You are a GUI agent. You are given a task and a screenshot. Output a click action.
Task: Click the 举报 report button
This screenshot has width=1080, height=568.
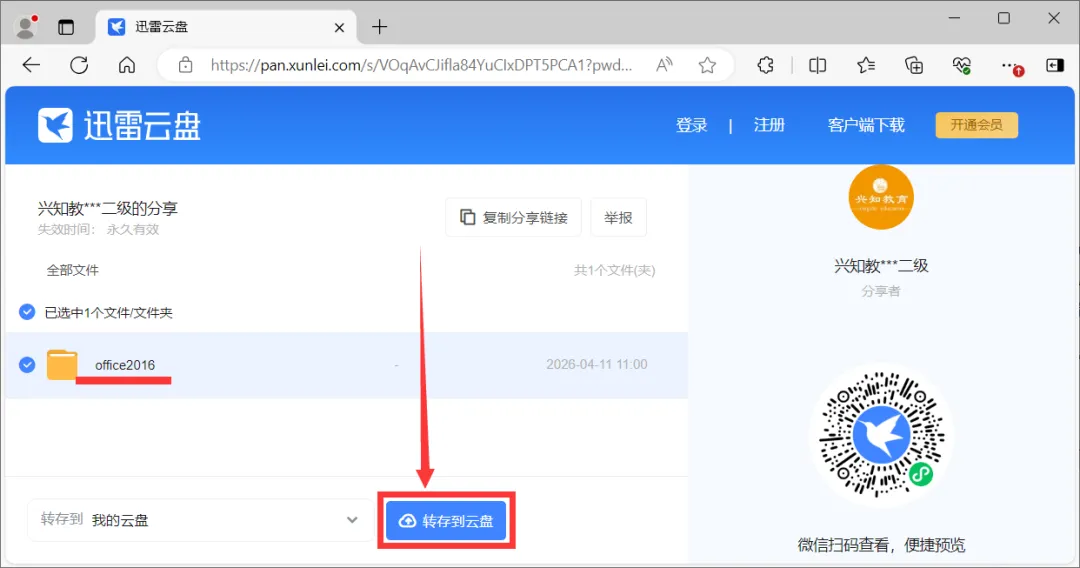point(618,218)
